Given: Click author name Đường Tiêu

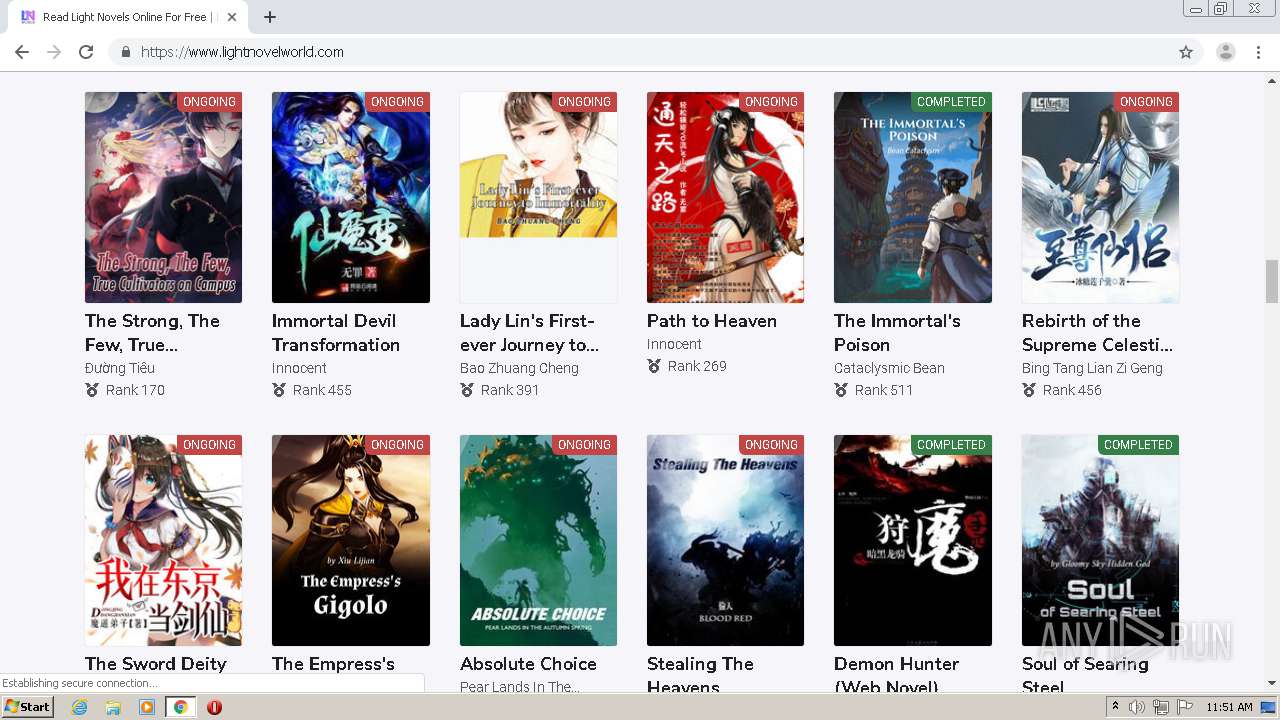Looking at the screenshot, I should pos(120,368).
